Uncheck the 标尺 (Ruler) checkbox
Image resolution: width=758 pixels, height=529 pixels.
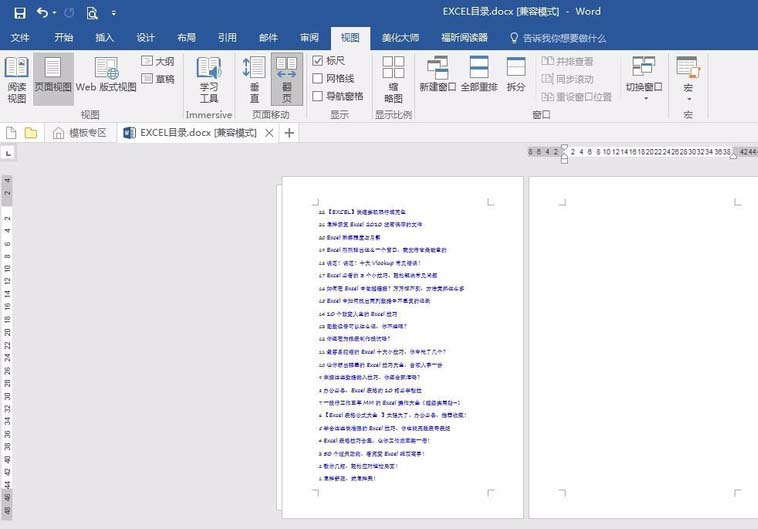(318, 61)
